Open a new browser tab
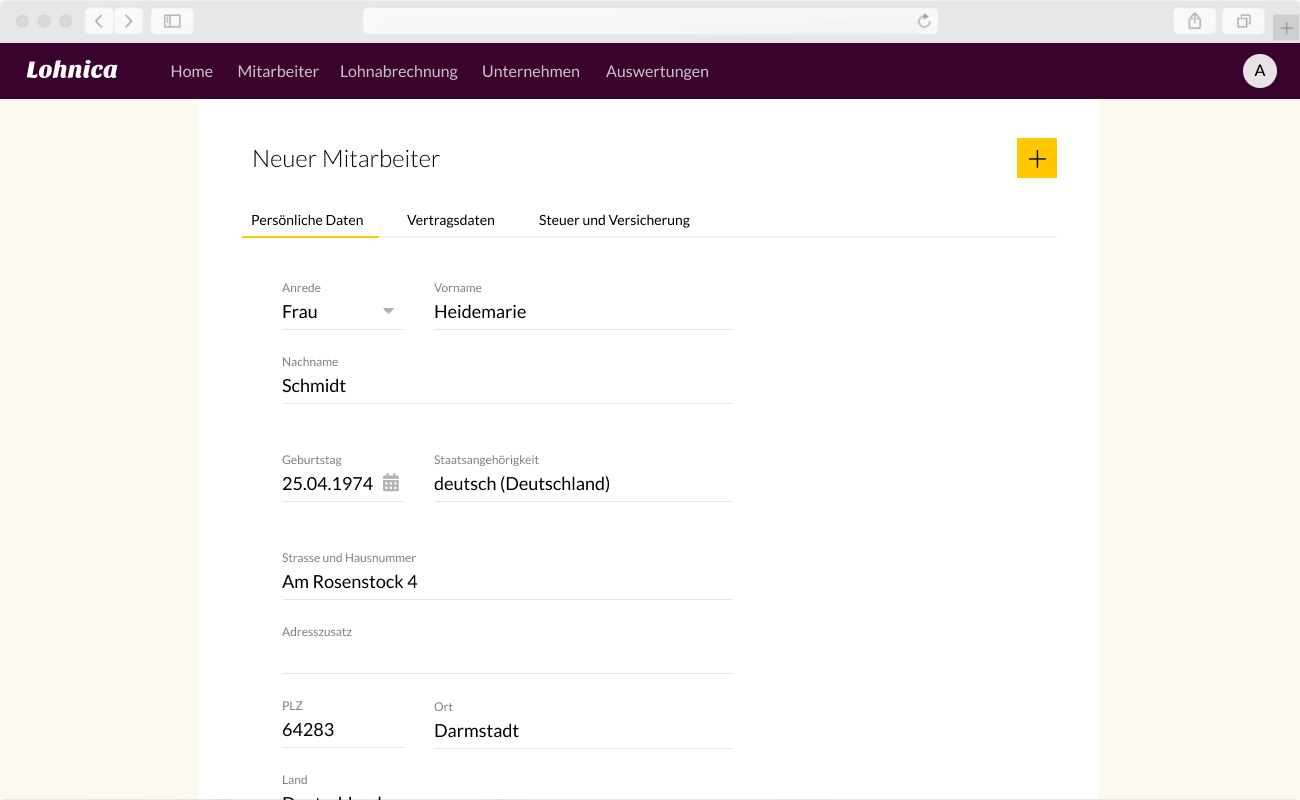 pos(1286,28)
